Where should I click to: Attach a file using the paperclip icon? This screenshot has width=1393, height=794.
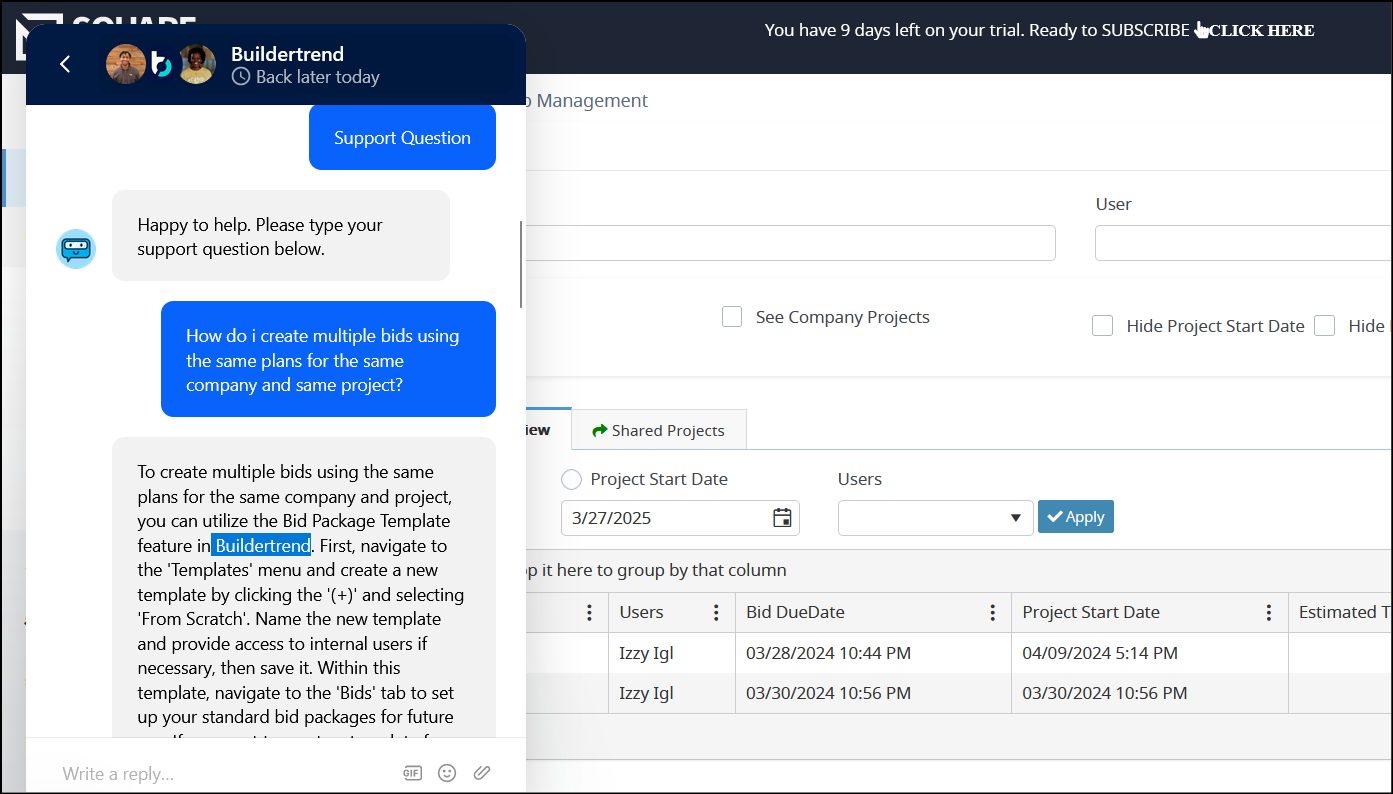point(482,773)
